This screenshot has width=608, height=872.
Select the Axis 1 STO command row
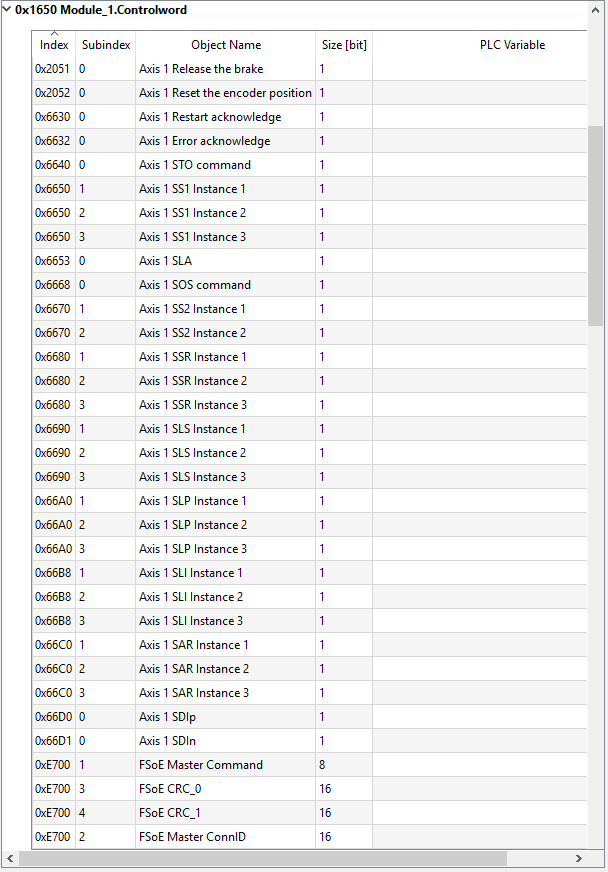tap(309, 165)
